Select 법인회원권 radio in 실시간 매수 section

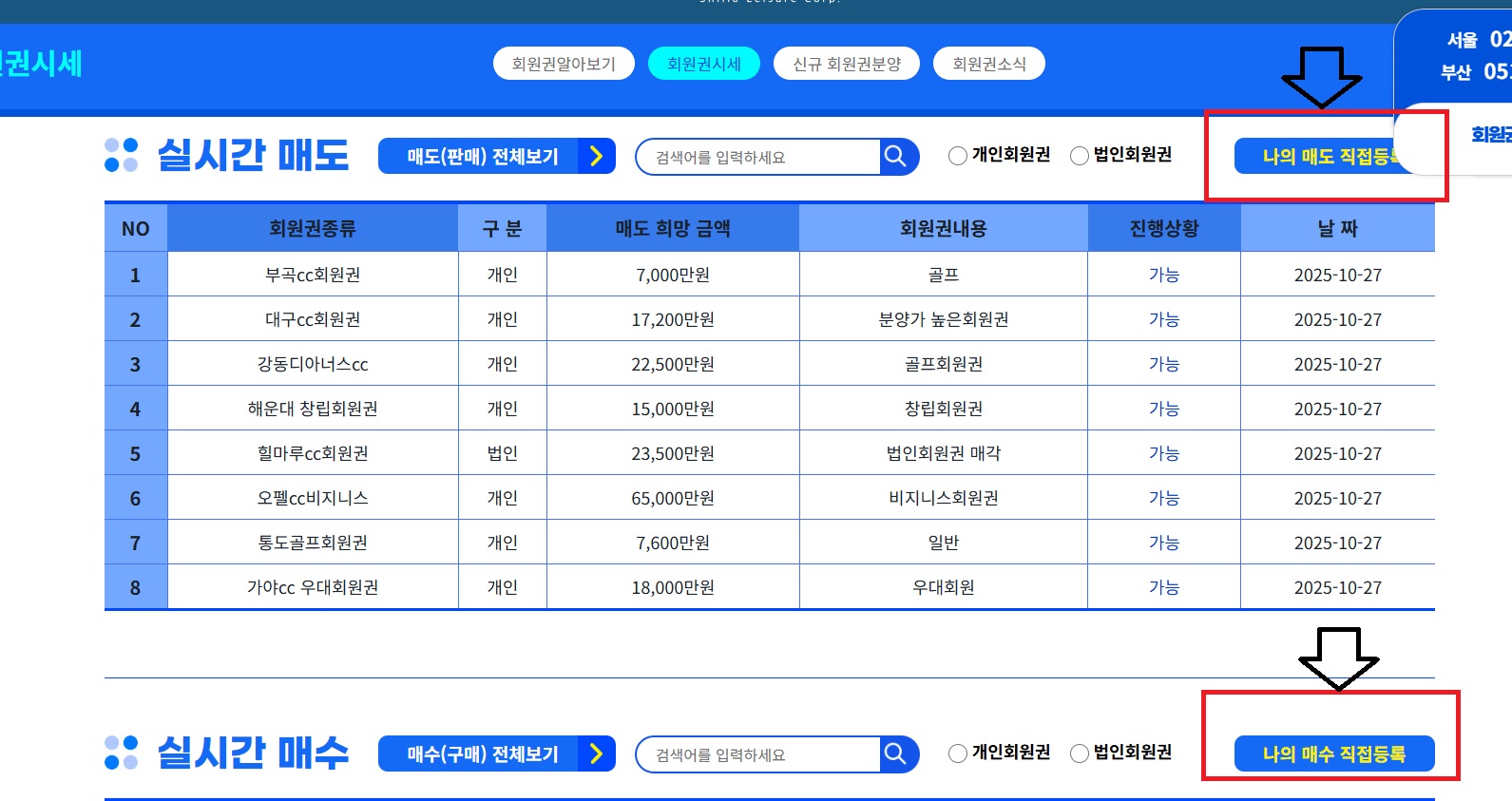[x=1080, y=753]
